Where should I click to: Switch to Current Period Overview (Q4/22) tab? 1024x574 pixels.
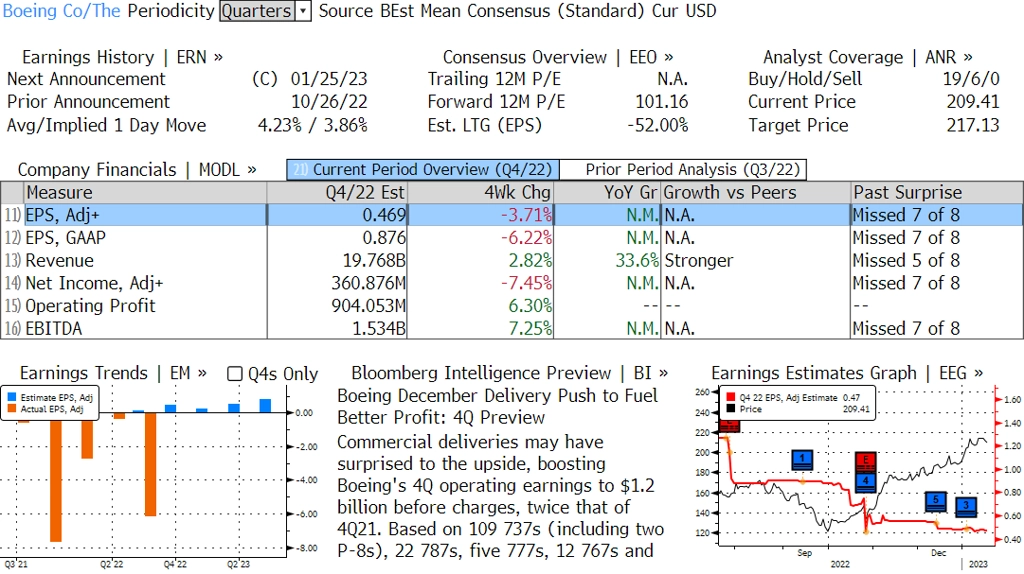423,170
